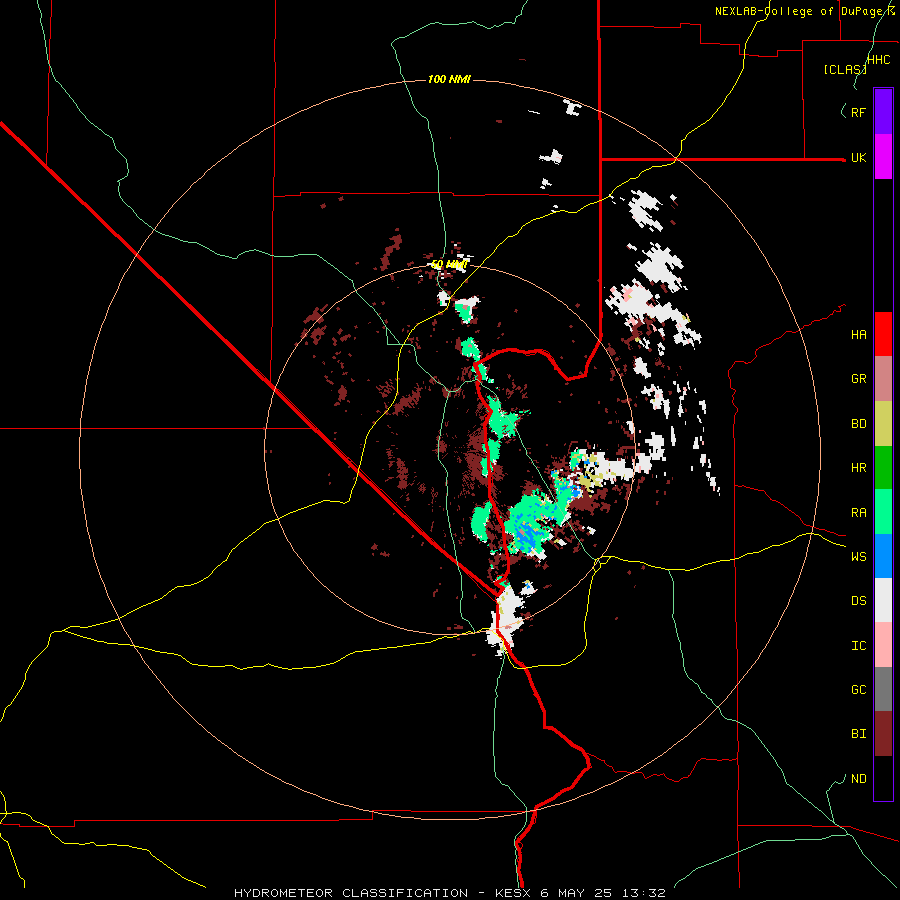
Task: Click the GC legend label
Action: click(858, 690)
